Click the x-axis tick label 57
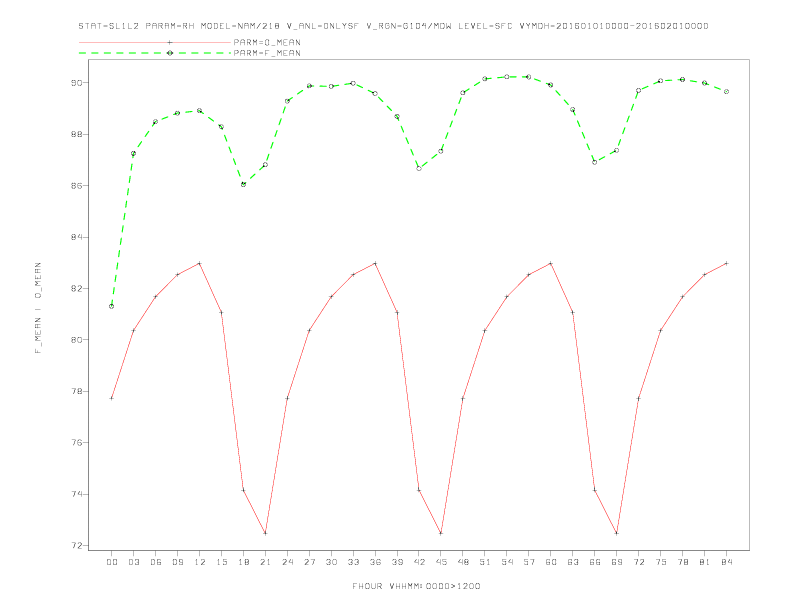Image resolution: width=792 pixels, height=612 pixels. (x=529, y=562)
